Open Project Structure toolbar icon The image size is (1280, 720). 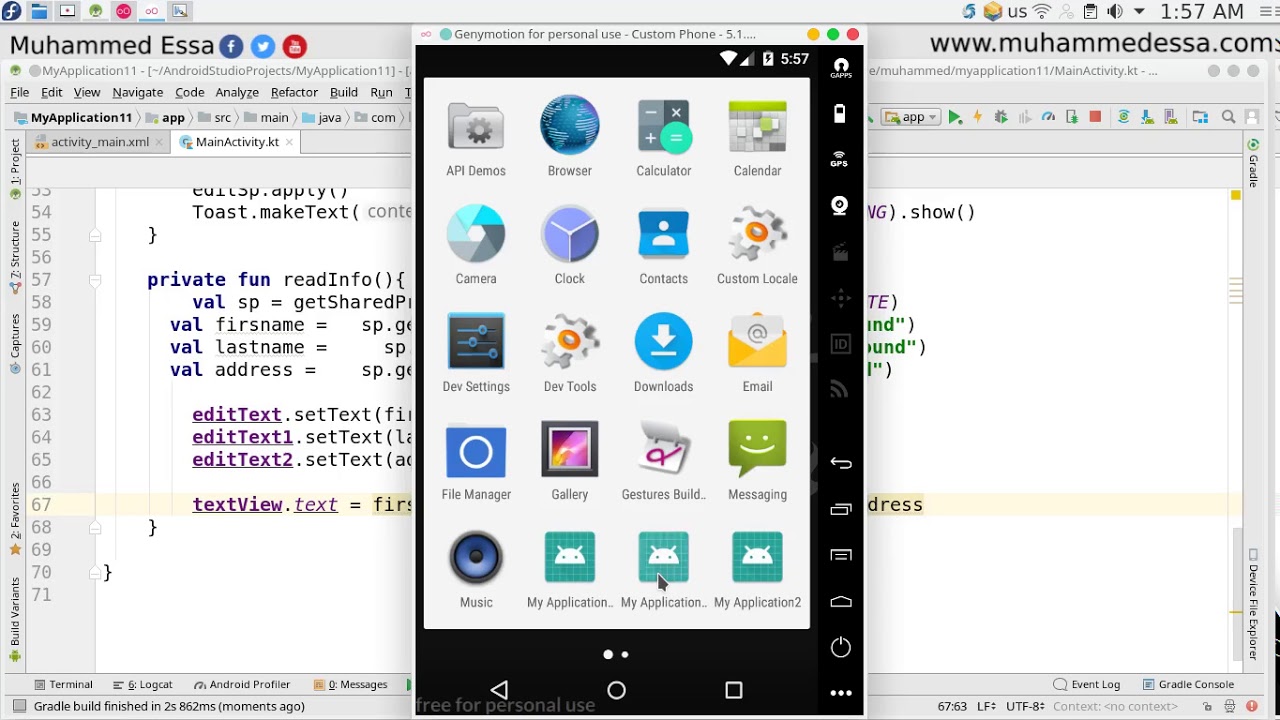tap(1200, 117)
